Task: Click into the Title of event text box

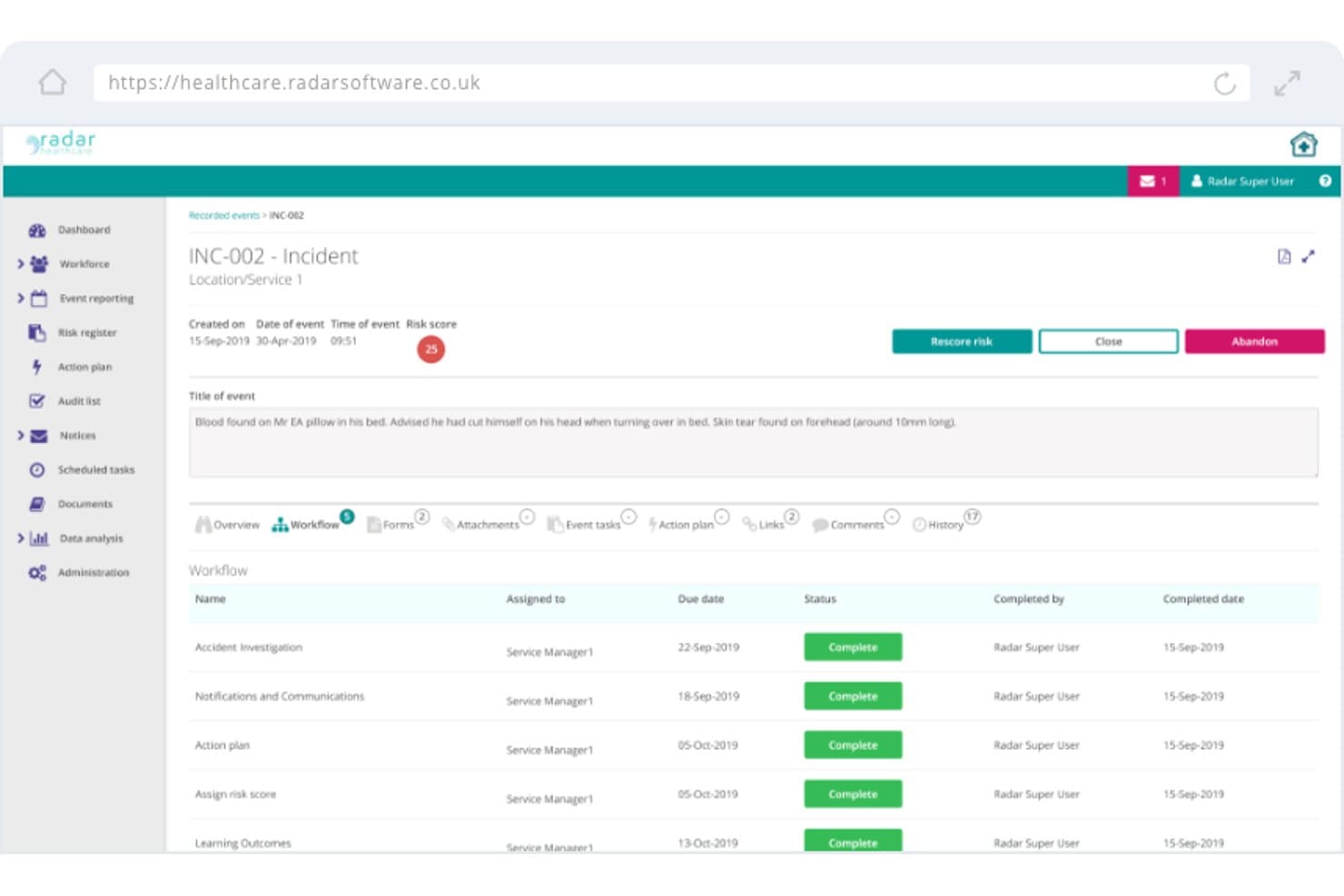Action: point(753,442)
